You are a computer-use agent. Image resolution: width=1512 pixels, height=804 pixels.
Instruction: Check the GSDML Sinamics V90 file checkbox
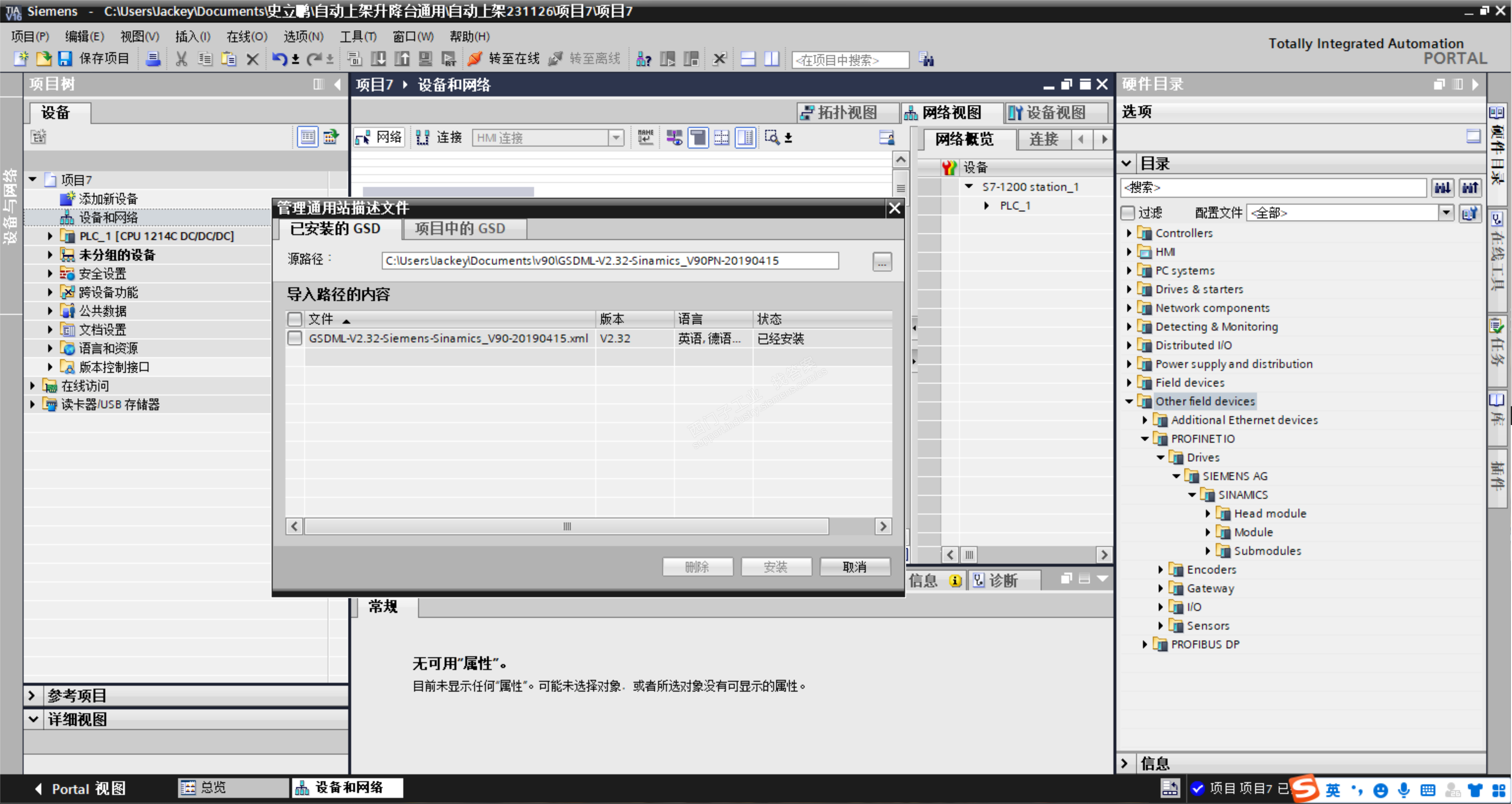295,338
